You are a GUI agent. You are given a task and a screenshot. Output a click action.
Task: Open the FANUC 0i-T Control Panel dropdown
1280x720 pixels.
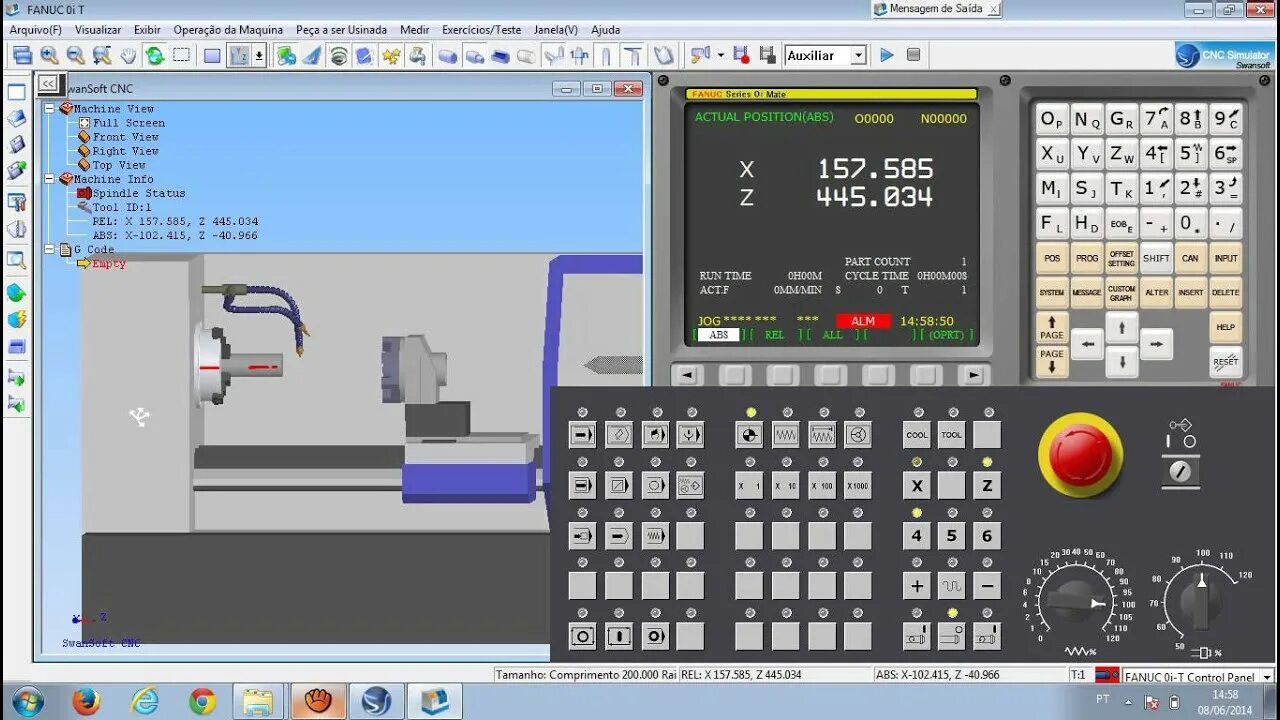pyautogui.click(x=1266, y=677)
